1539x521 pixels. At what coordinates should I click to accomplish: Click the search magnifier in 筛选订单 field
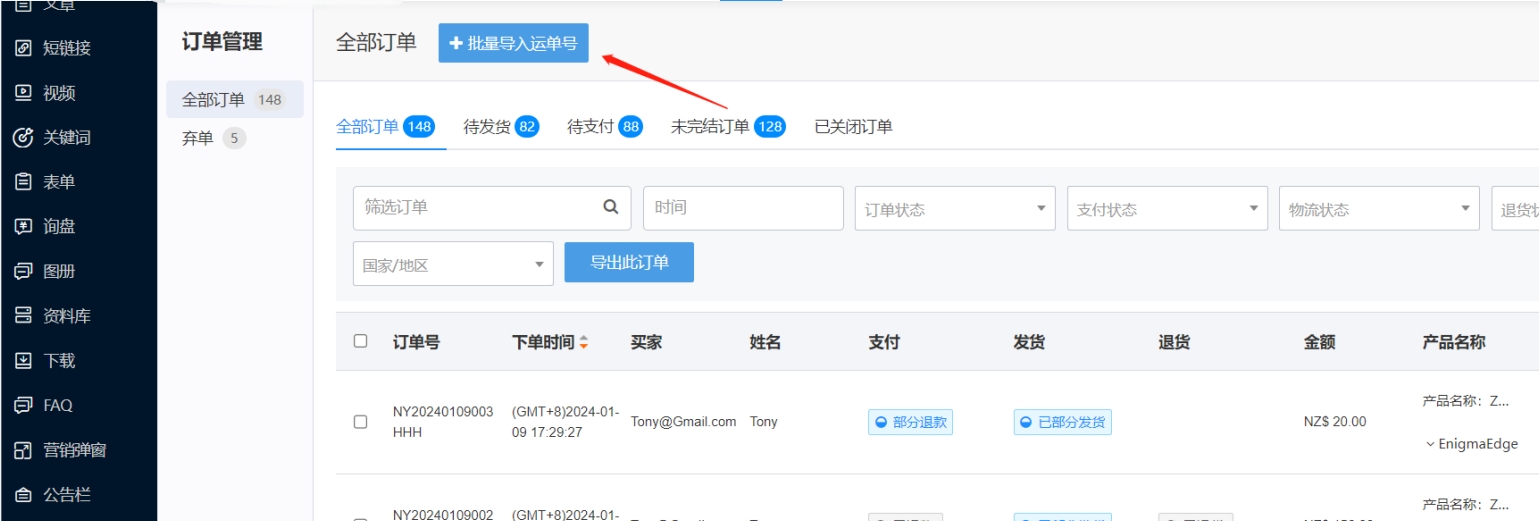[610, 207]
